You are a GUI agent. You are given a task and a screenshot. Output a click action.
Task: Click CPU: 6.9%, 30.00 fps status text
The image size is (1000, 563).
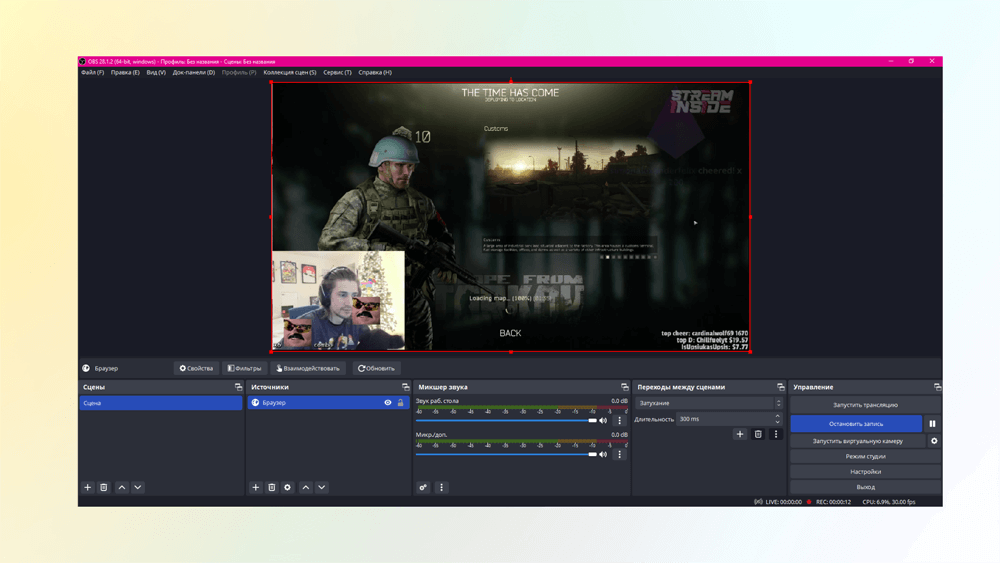(x=888, y=502)
